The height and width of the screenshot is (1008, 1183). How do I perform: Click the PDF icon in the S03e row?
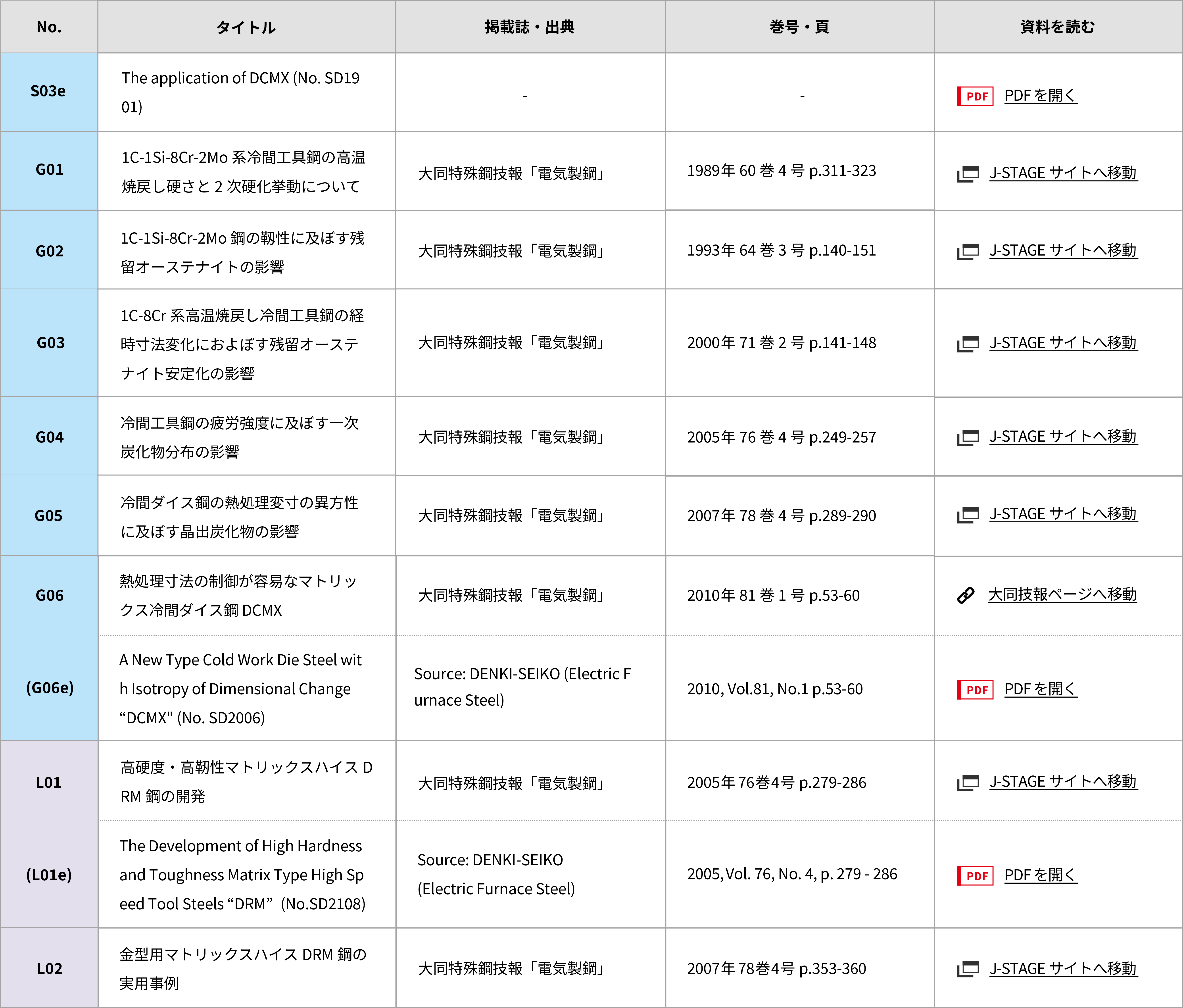975,96
